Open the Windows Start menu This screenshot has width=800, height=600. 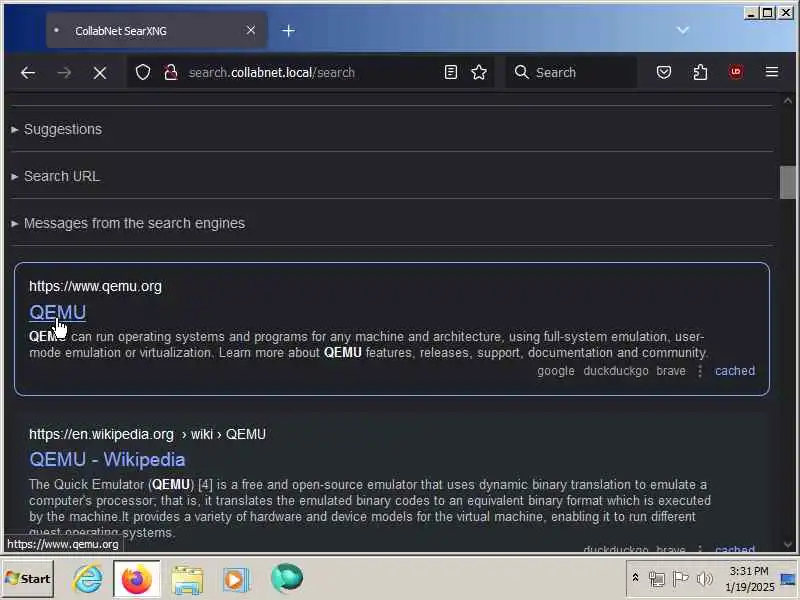click(28, 579)
